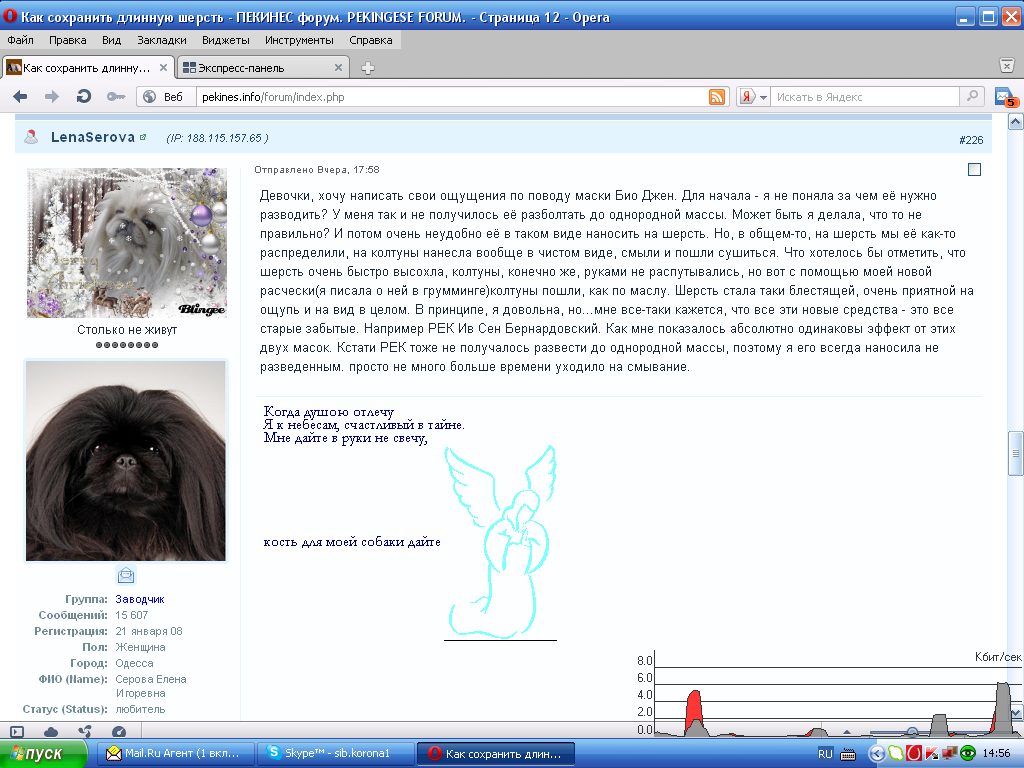Screen dimensions: 1024x768
Task: Select the 'Как сохранить длинну' tab
Action: pyautogui.click(x=87, y=68)
